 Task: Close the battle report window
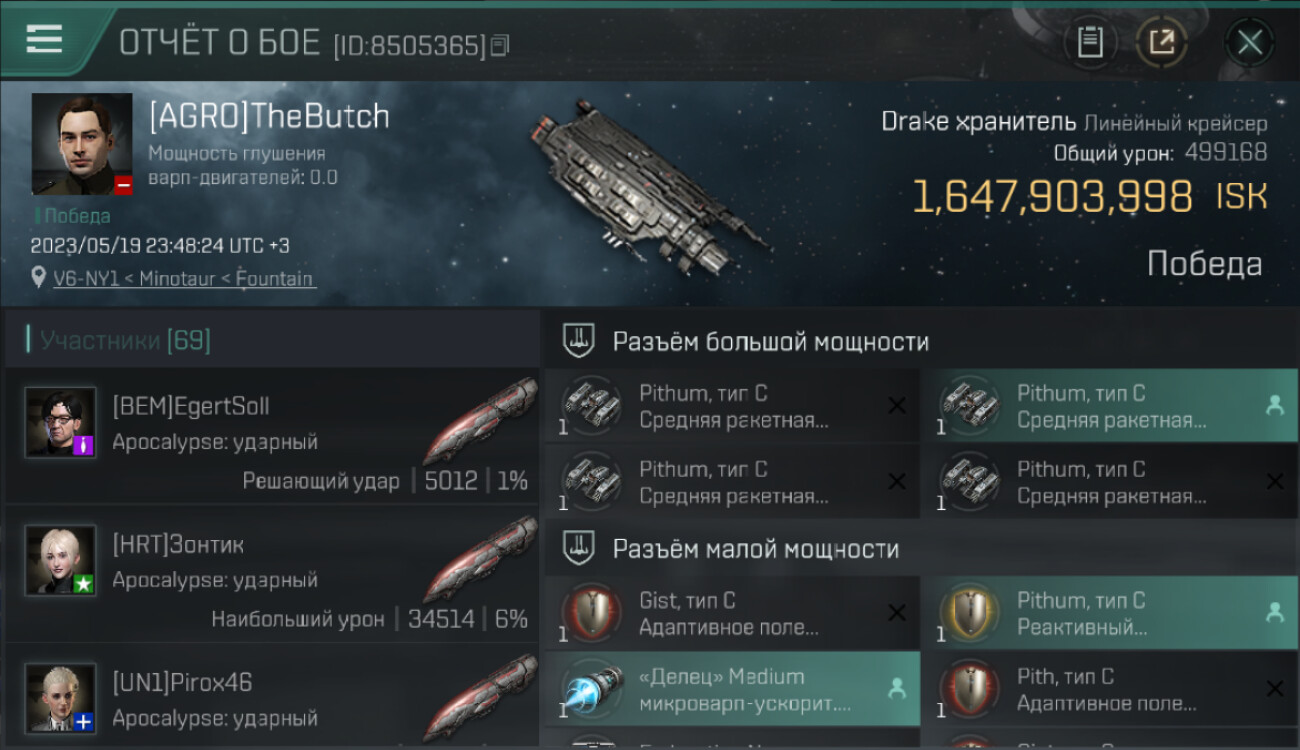[1250, 42]
